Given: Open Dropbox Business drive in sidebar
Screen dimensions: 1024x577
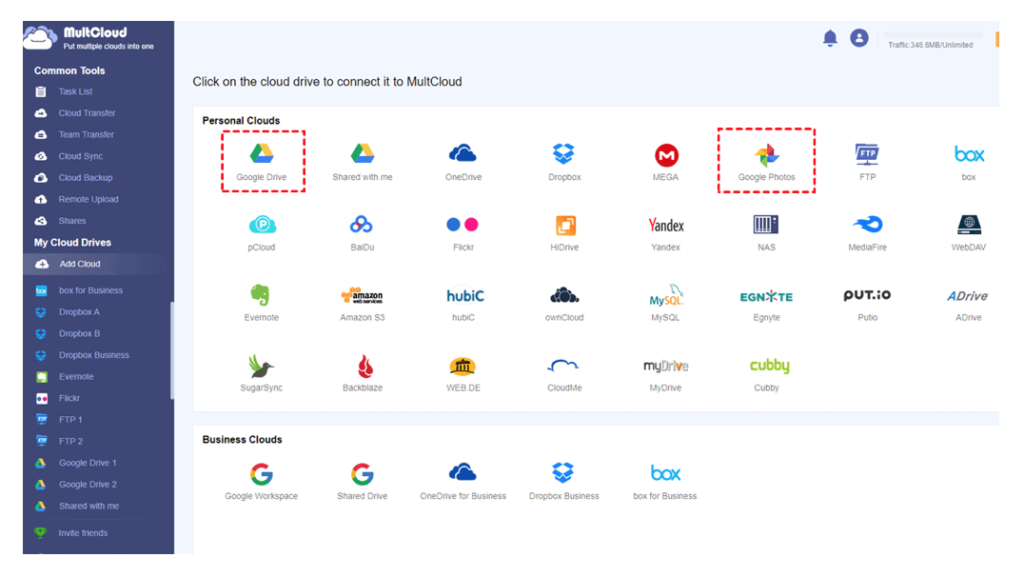Looking at the screenshot, I should click(x=93, y=355).
